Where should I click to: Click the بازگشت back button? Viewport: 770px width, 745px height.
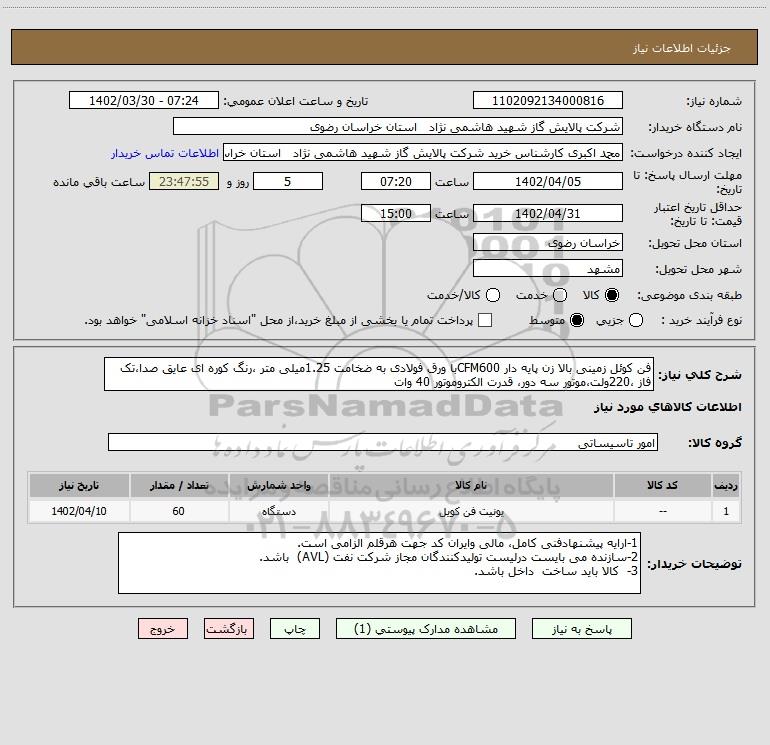[229, 629]
